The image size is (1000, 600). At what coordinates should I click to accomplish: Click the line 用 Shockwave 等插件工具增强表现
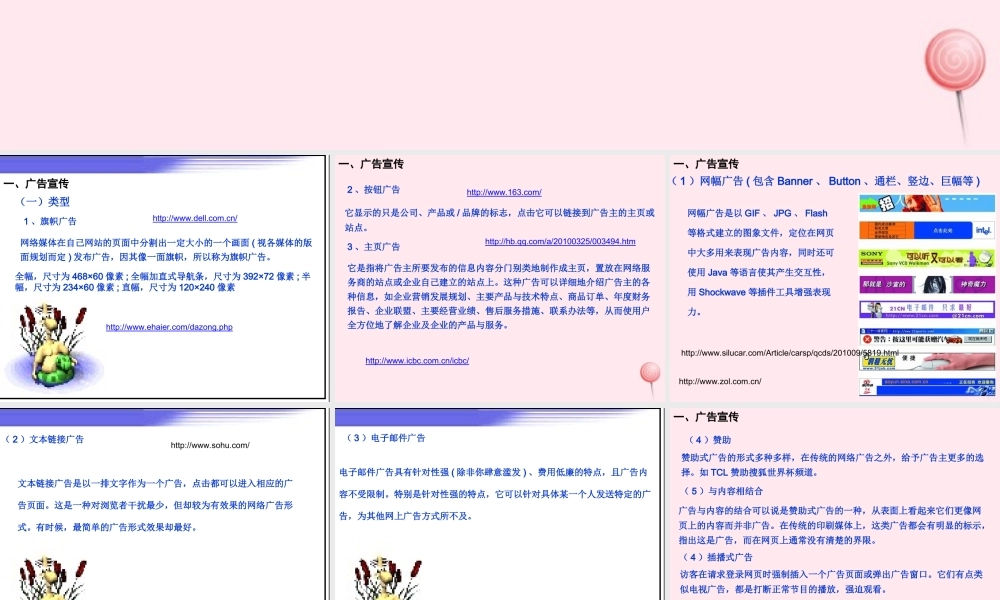click(759, 292)
